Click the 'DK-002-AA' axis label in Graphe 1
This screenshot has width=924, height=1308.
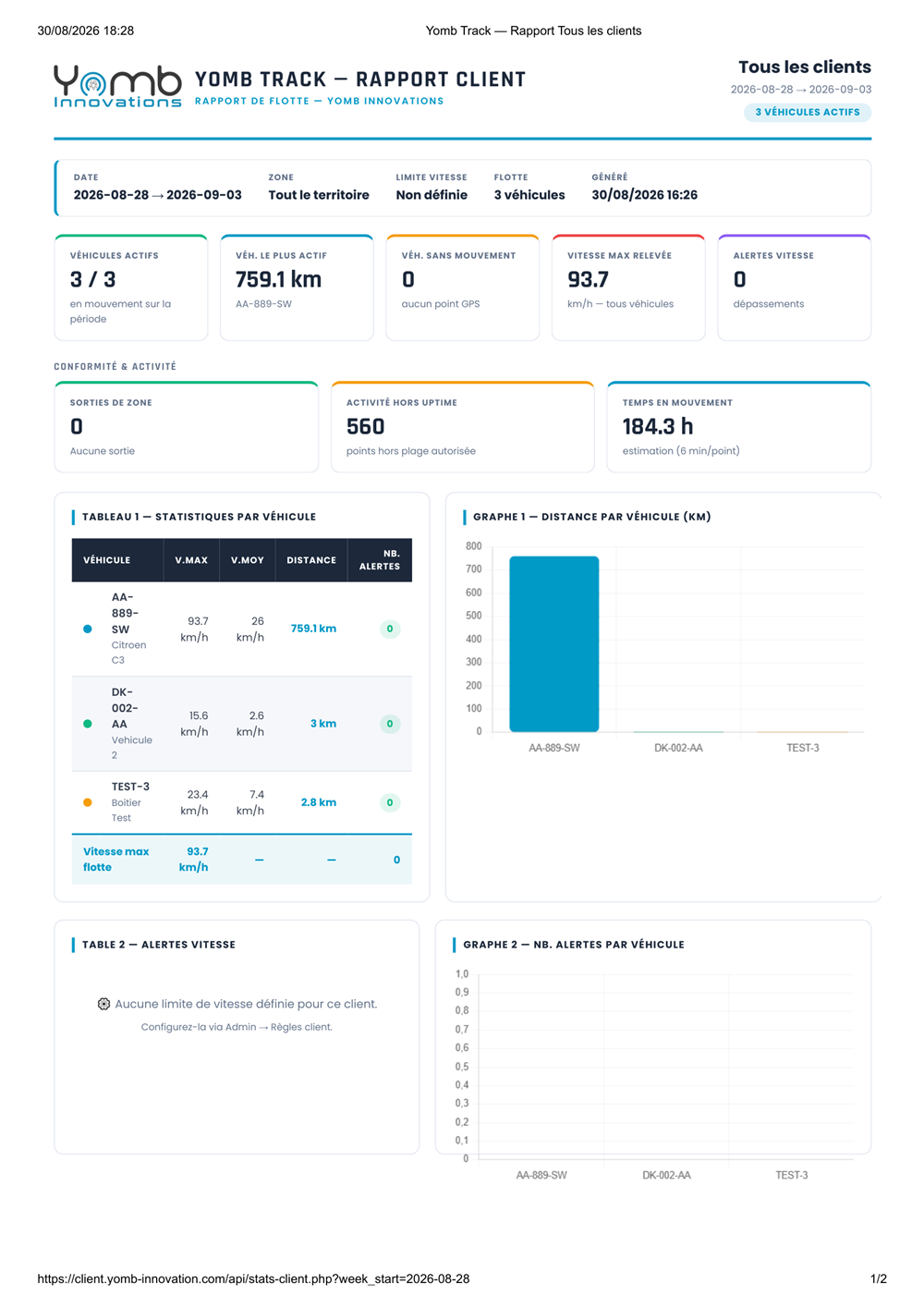pyautogui.click(x=678, y=748)
